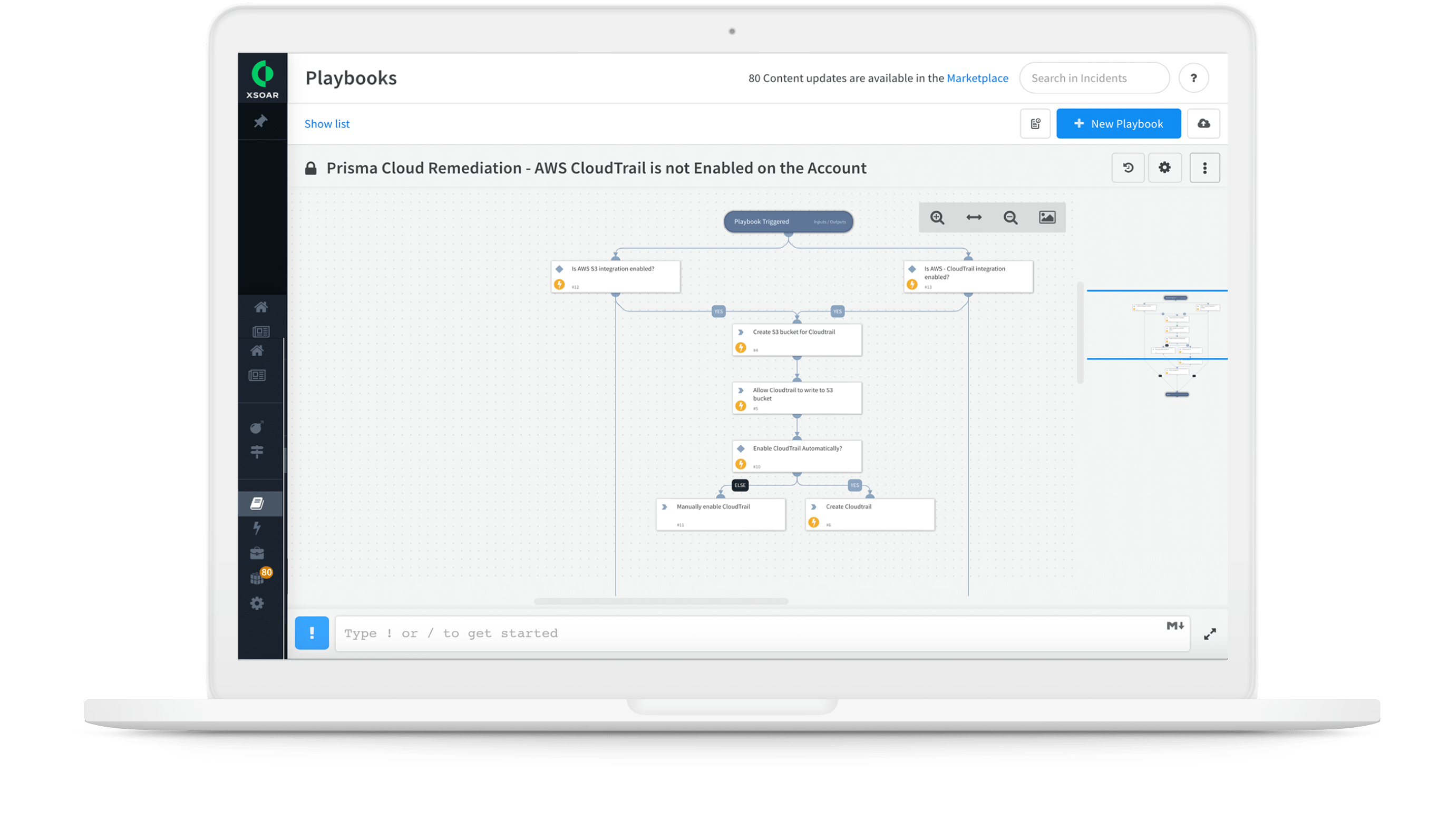Image resolution: width=1438 pixels, height=840 pixels.
Task: Open the playbook settings gear icon
Action: click(x=1165, y=168)
